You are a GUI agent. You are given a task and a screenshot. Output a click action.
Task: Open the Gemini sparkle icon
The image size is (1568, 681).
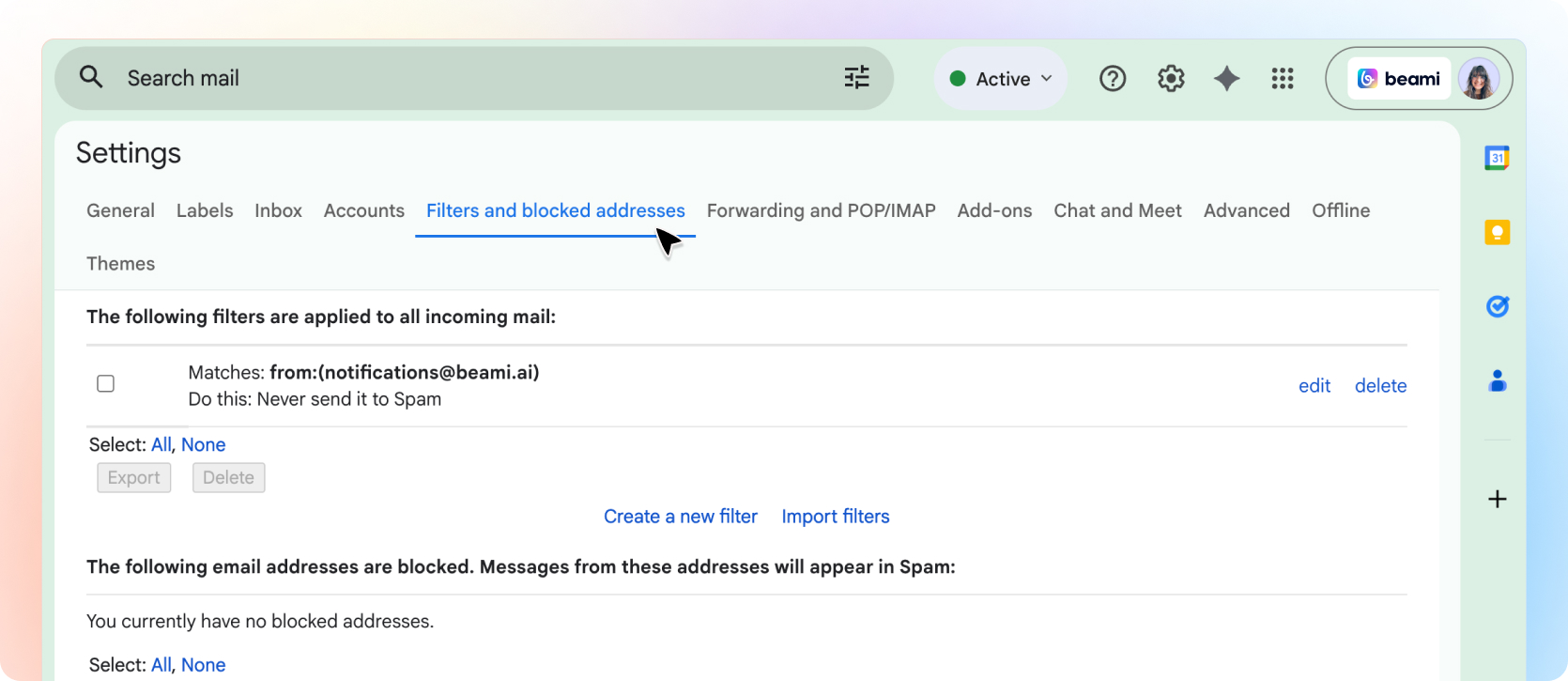point(1226,79)
